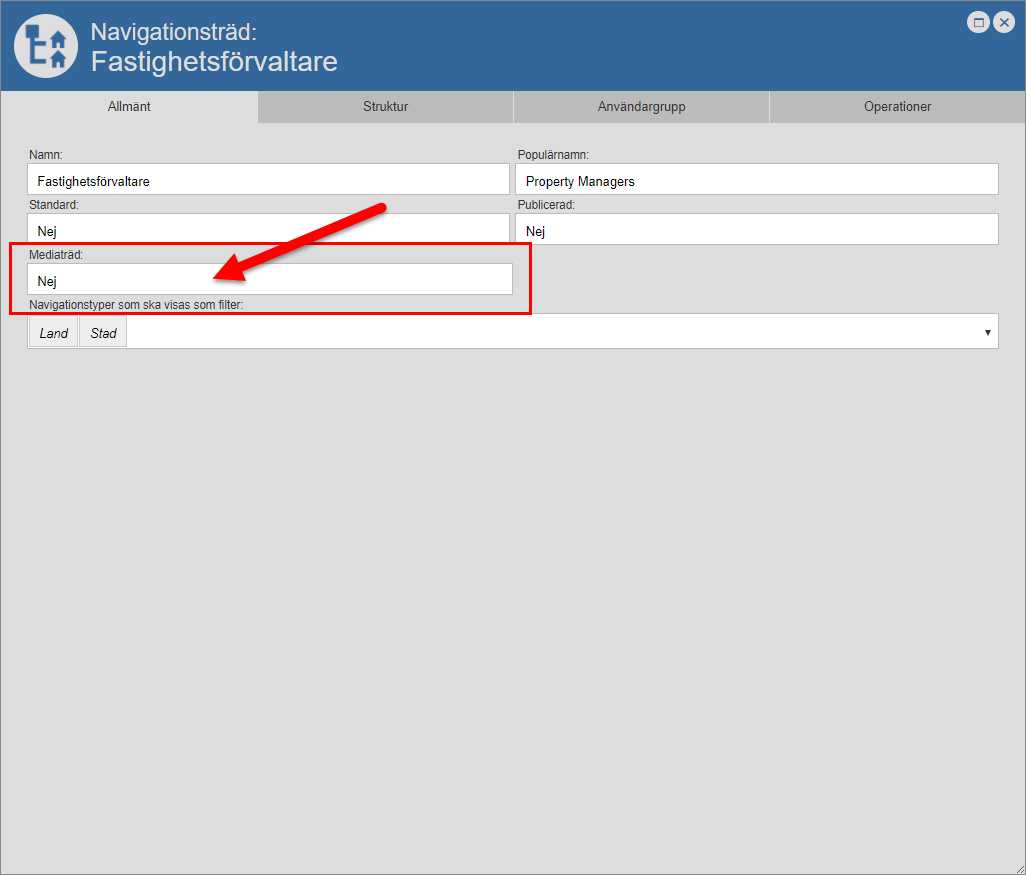Image resolution: width=1026 pixels, height=875 pixels.
Task: Click the navigation tree icon in header
Action: 46,46
